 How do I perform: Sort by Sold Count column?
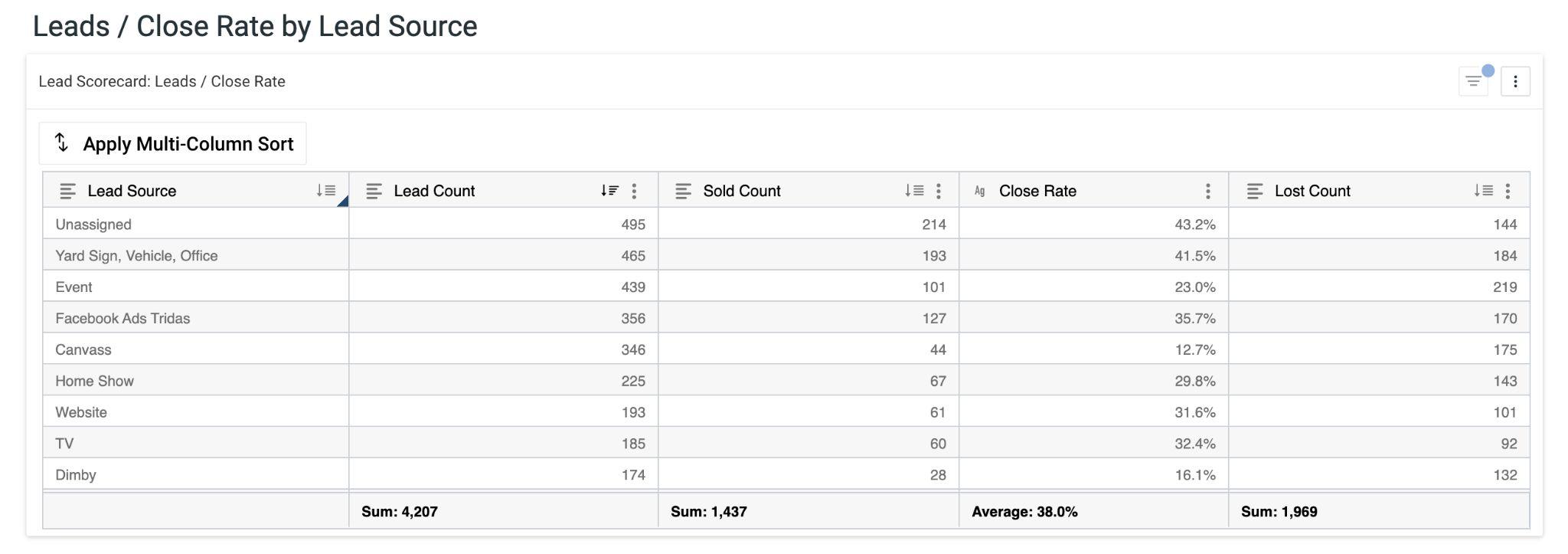pos(913,191)
